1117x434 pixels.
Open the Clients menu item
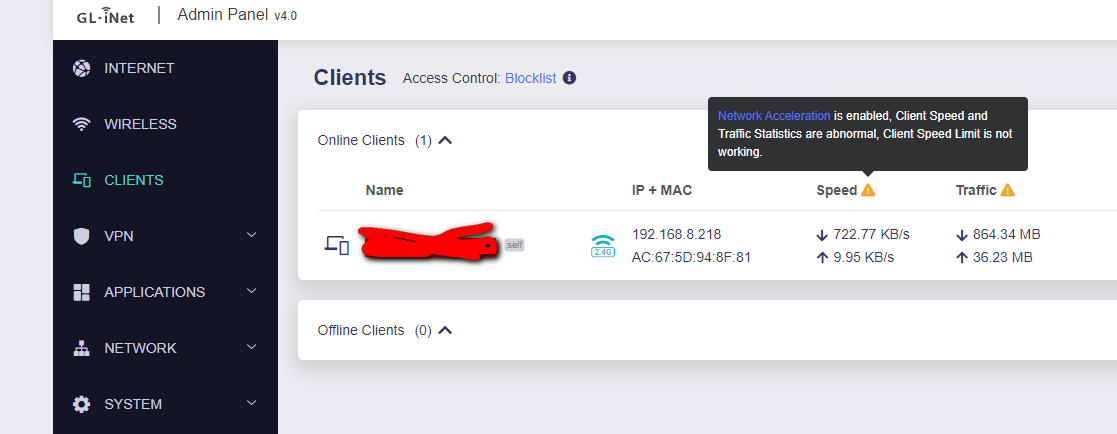tap(133, 180)
